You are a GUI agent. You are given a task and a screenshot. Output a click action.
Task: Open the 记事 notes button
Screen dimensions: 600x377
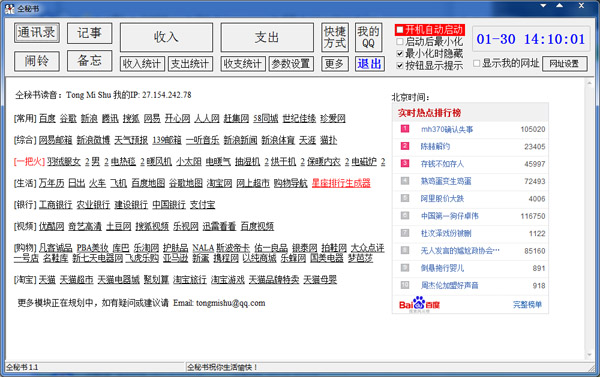[x=90, y=33]
